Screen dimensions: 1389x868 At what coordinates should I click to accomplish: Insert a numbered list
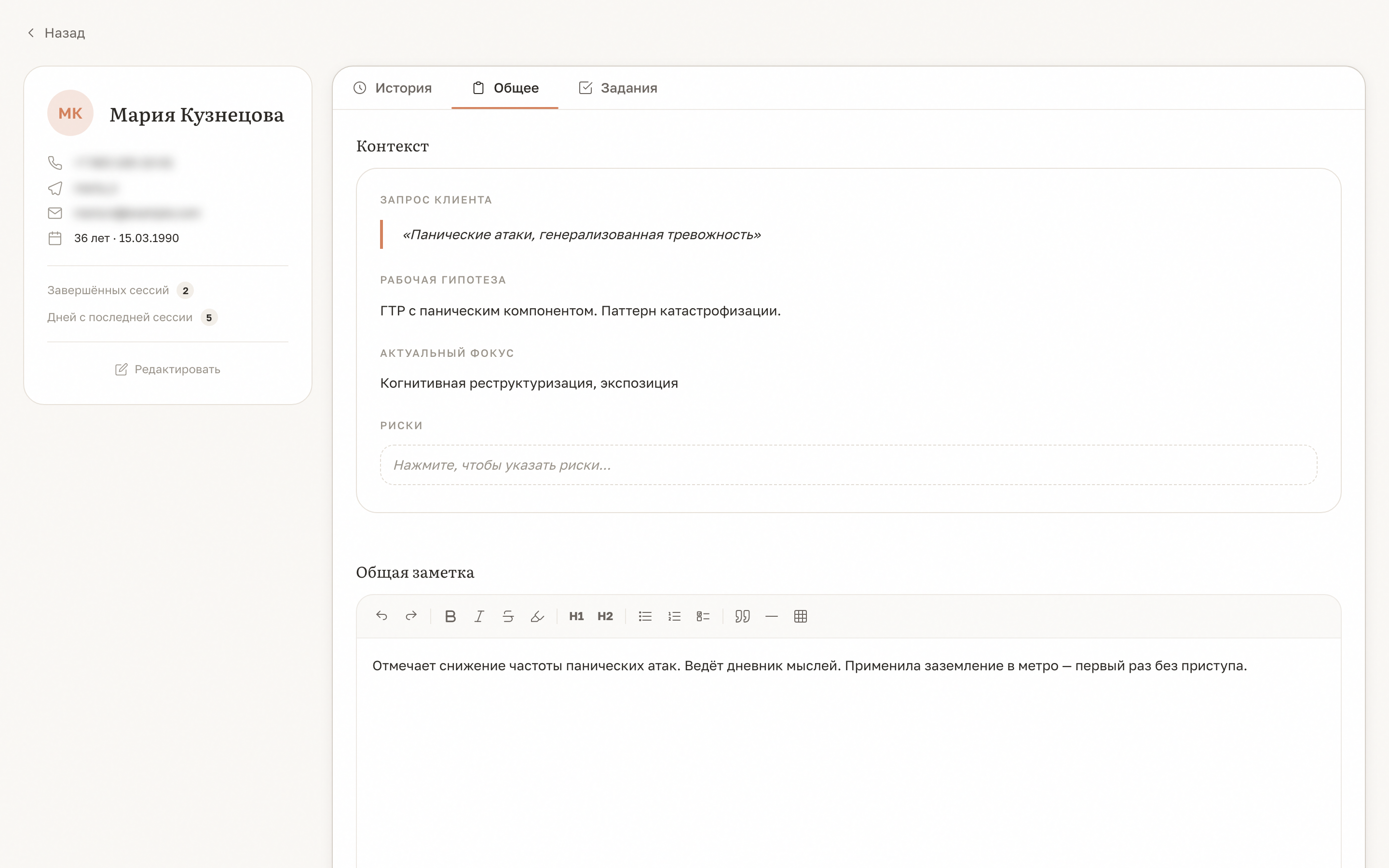click(674, 616)
